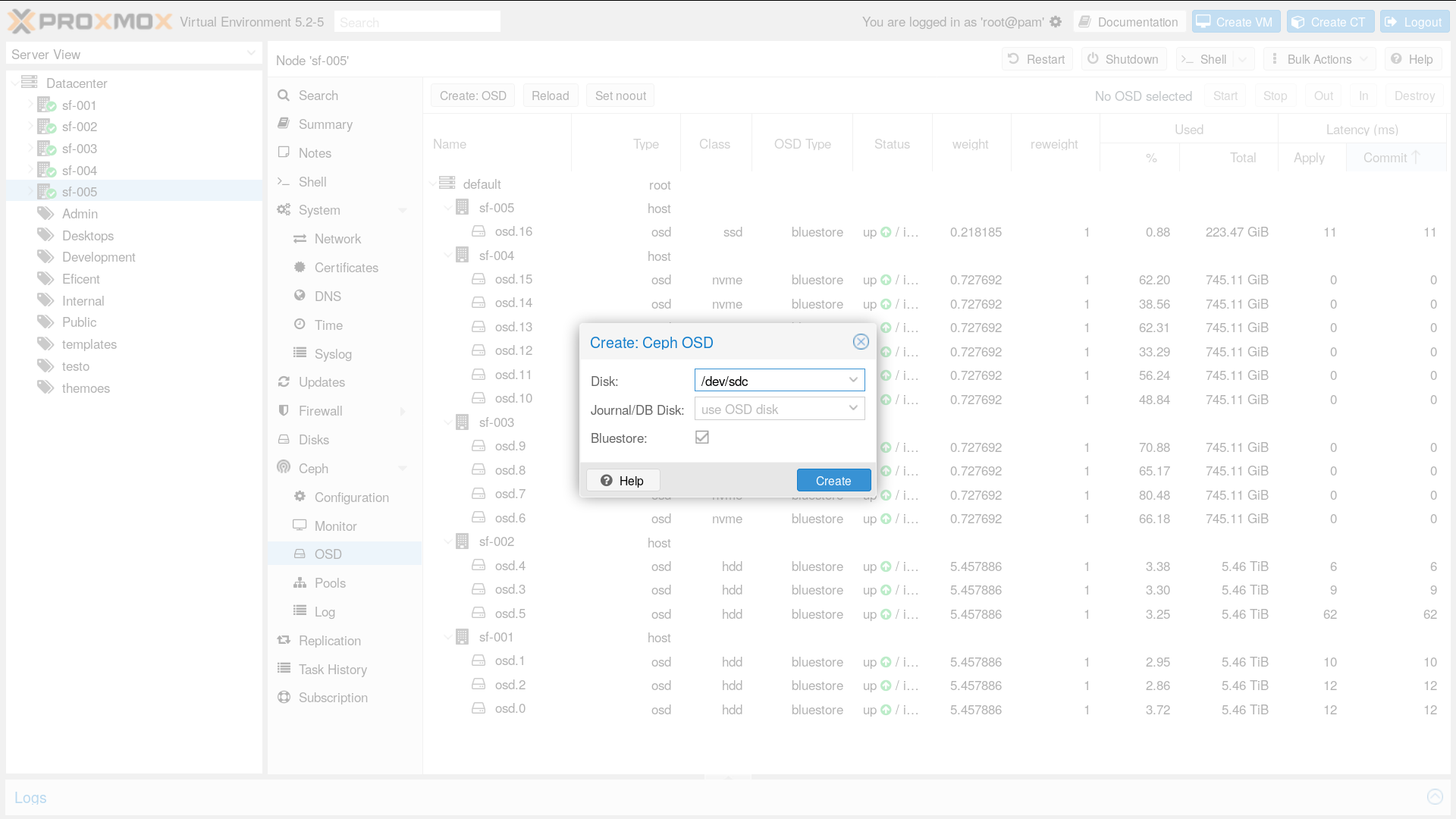Click the Certificates badge icon

coord(300,267)
